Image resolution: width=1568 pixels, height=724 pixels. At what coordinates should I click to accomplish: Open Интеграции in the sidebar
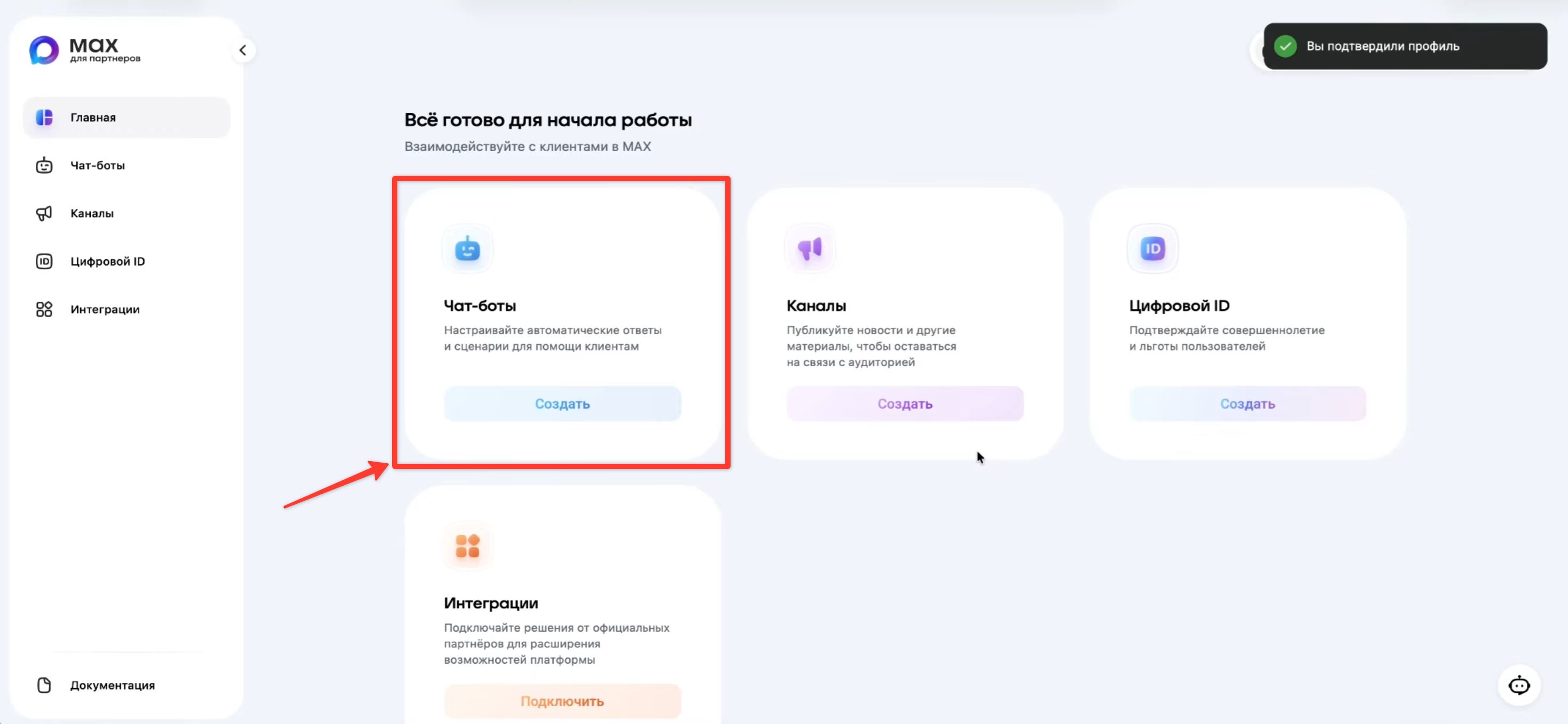[x=127, y=309]
